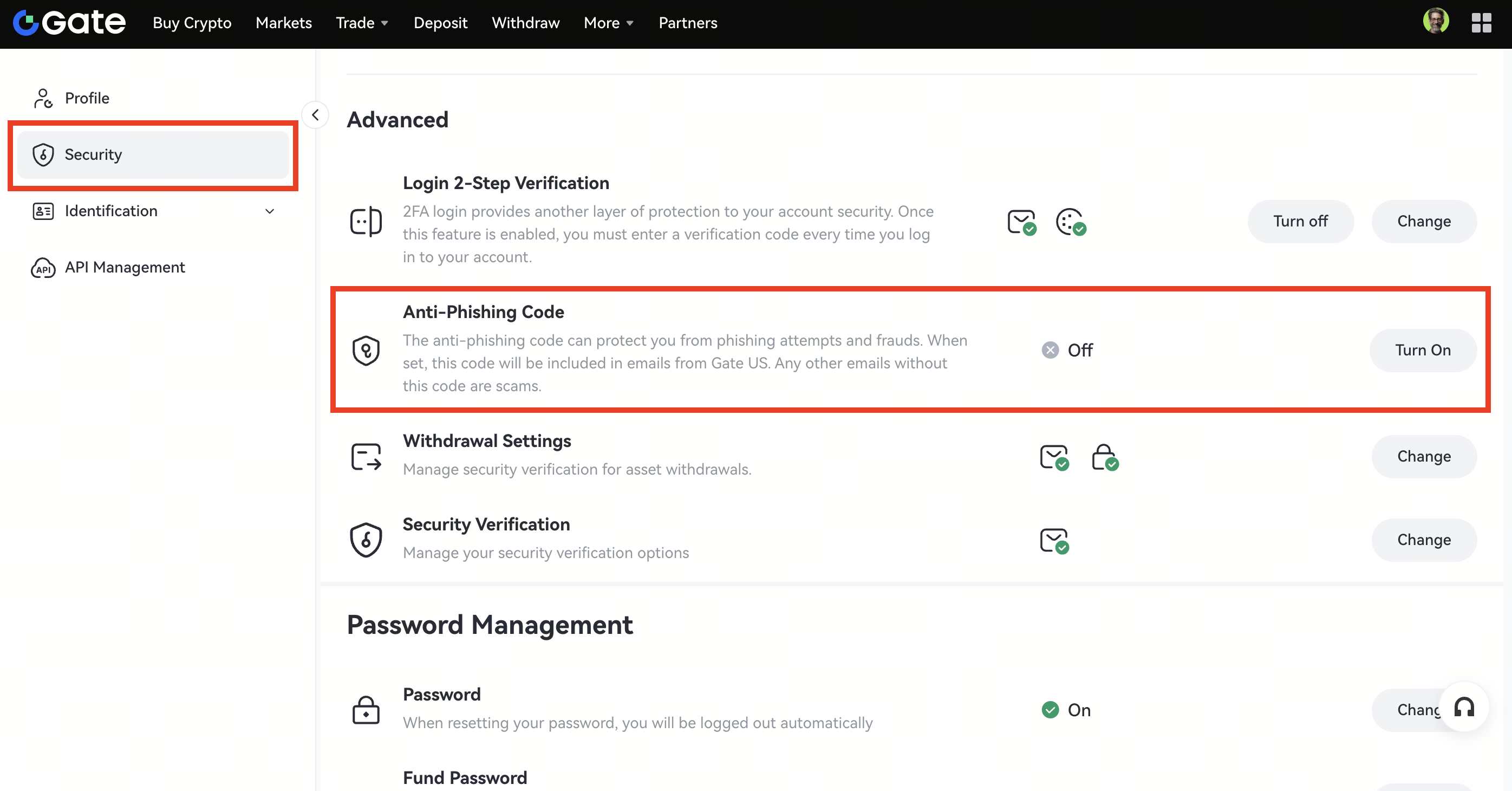Change the Security Verification options
Screen dimensions: 1512x791
1423,540
